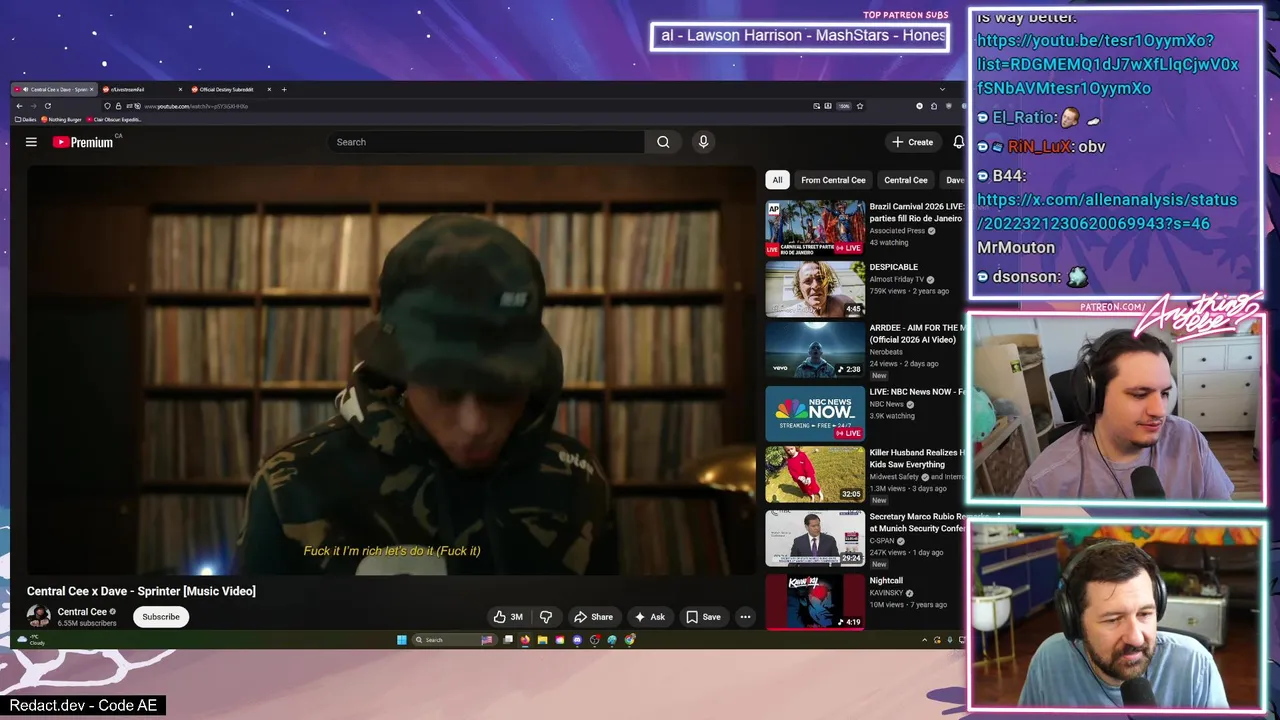Click the '6.55M subscribers' text
The height and width of the screenshot is (720, 1280).
(87, 623)
